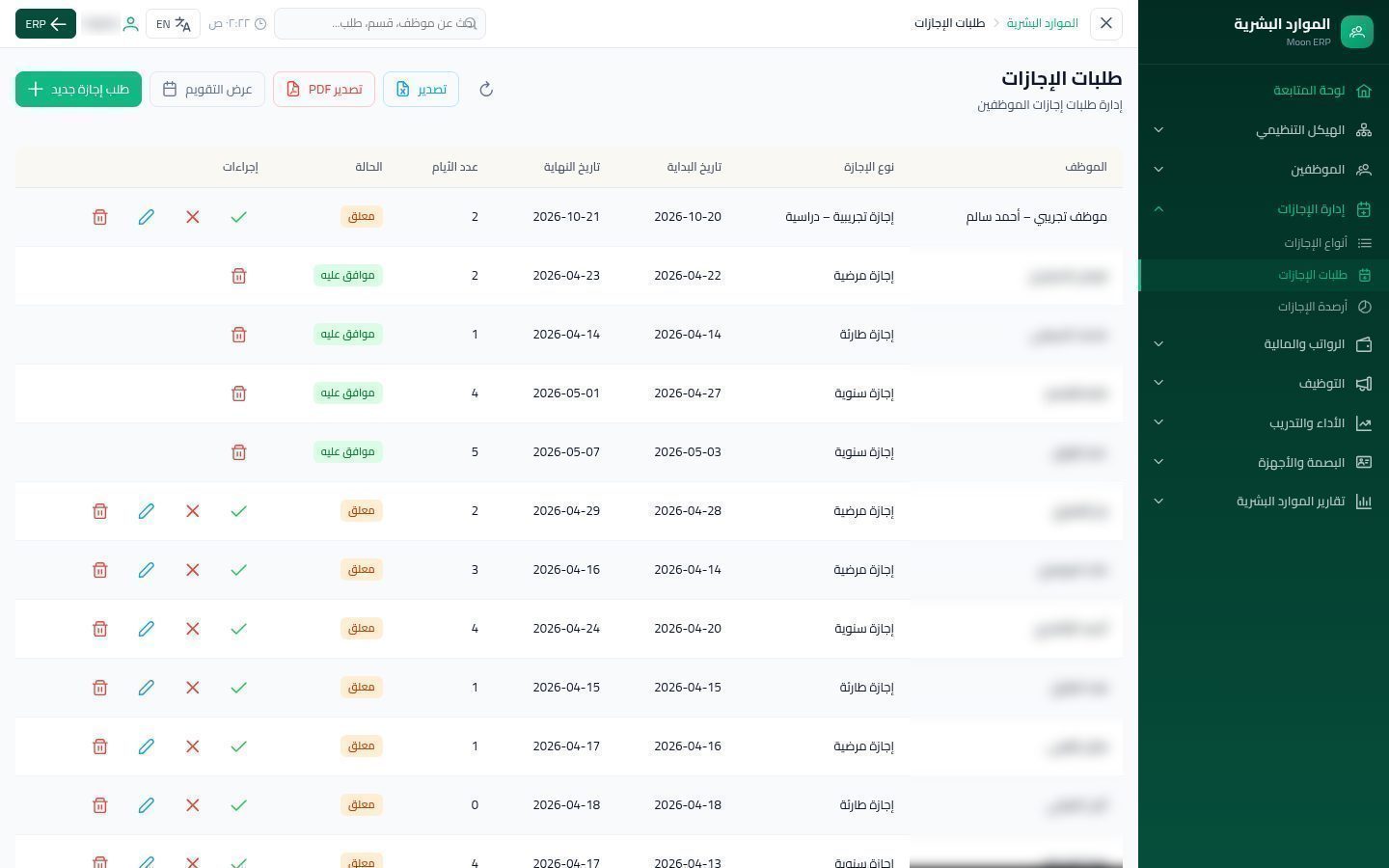This screenshot has width=1389, height=868.
Task: Click the الموظف column header
Action: coord(1086,167)
